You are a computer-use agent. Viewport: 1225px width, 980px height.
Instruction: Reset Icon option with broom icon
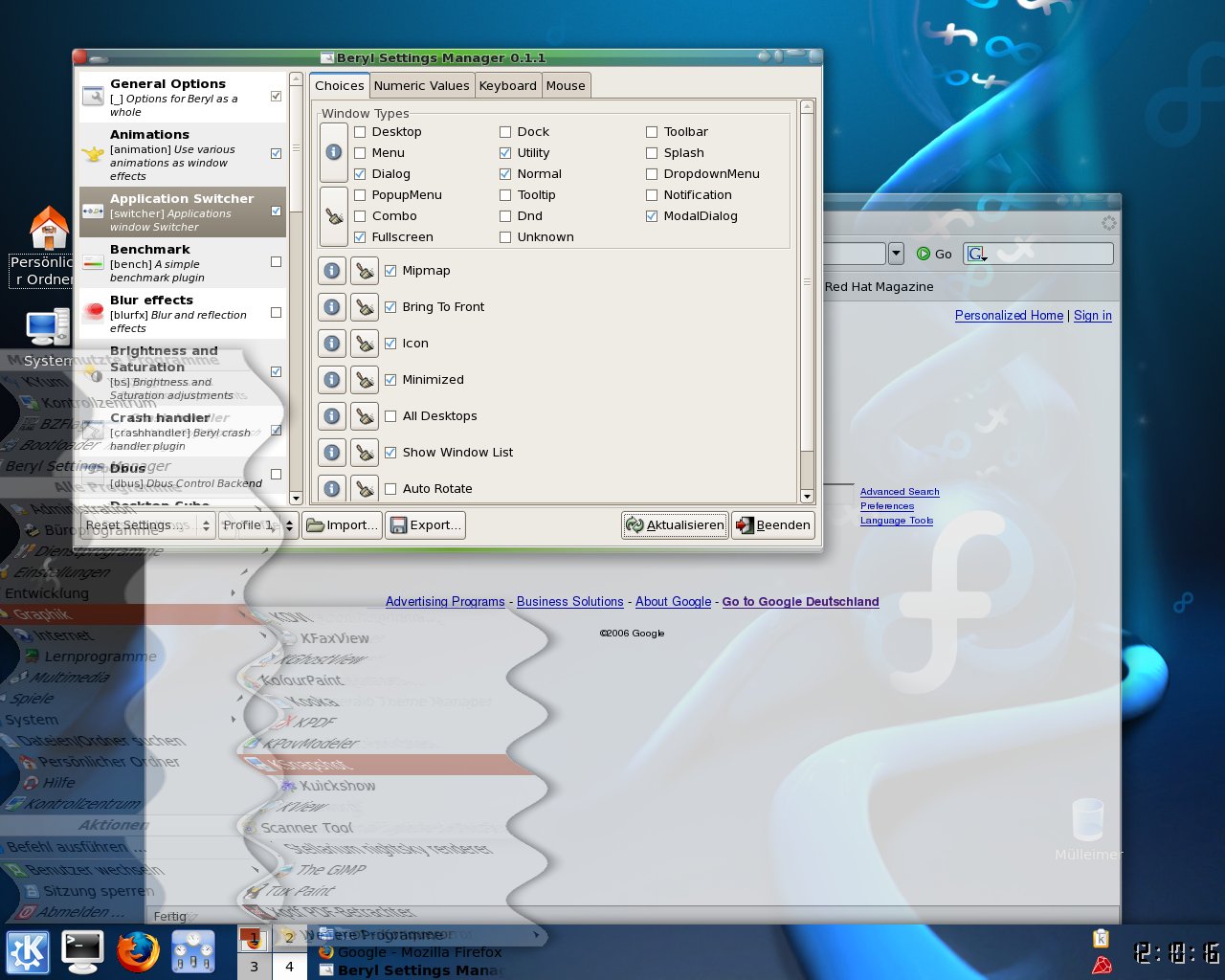(x=365, y=344)
